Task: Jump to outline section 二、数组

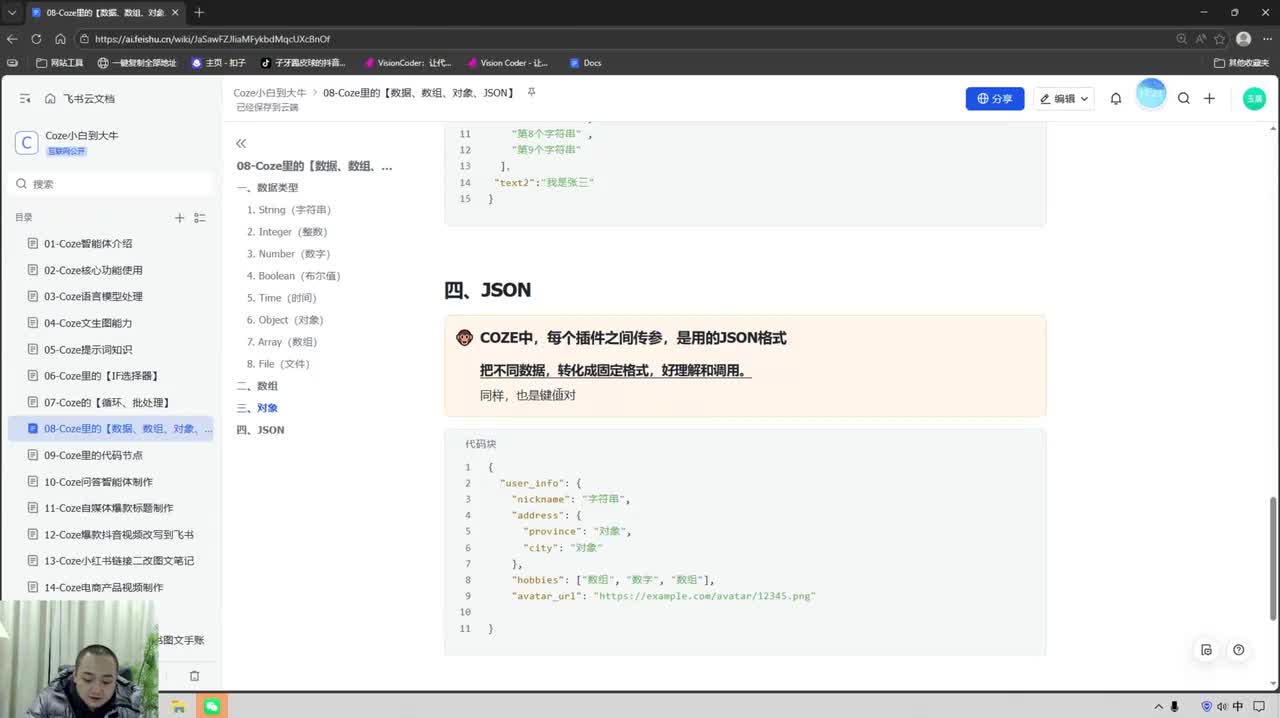Action: point(257,386)
